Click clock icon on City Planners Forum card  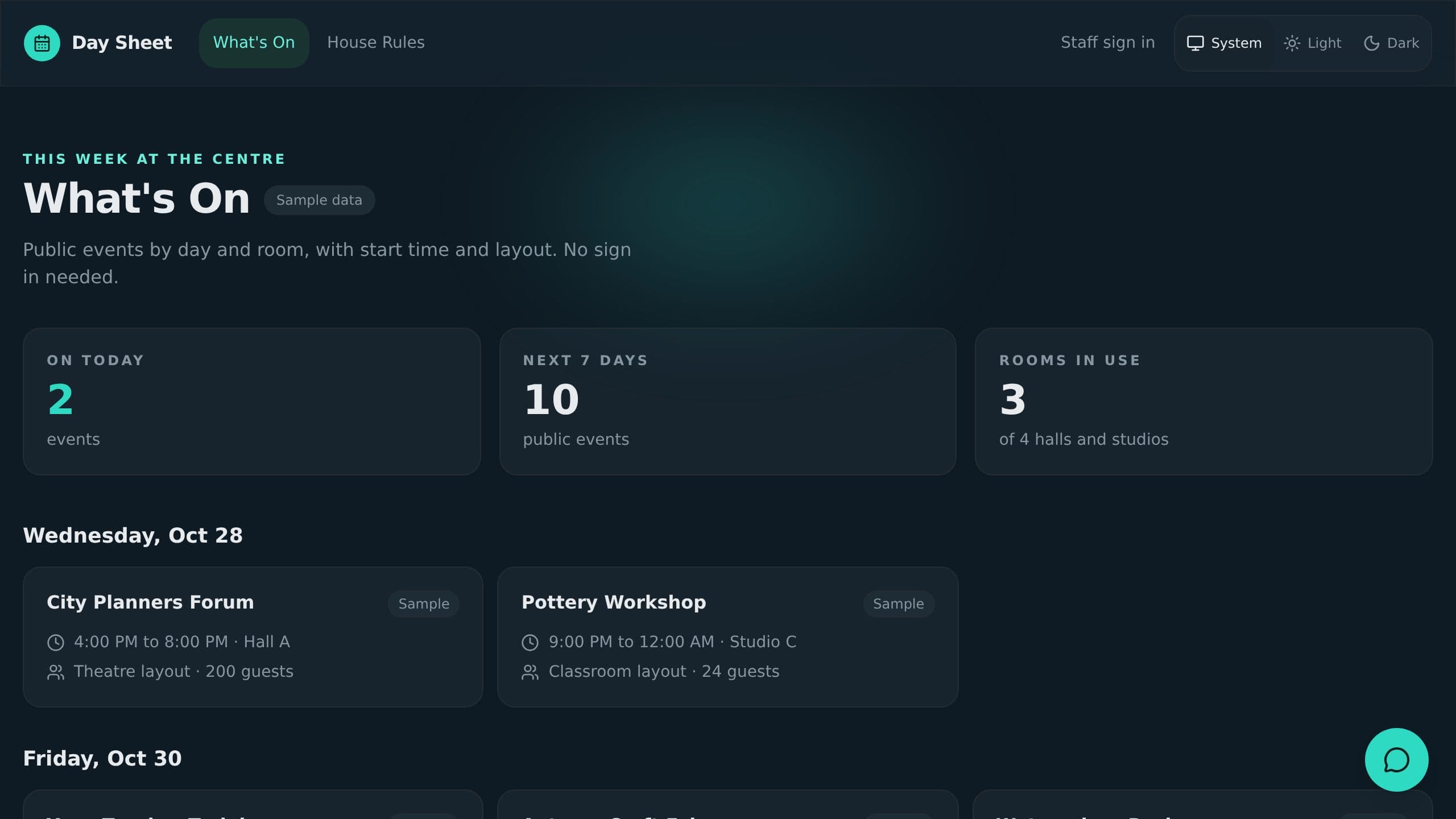(55, 643)
